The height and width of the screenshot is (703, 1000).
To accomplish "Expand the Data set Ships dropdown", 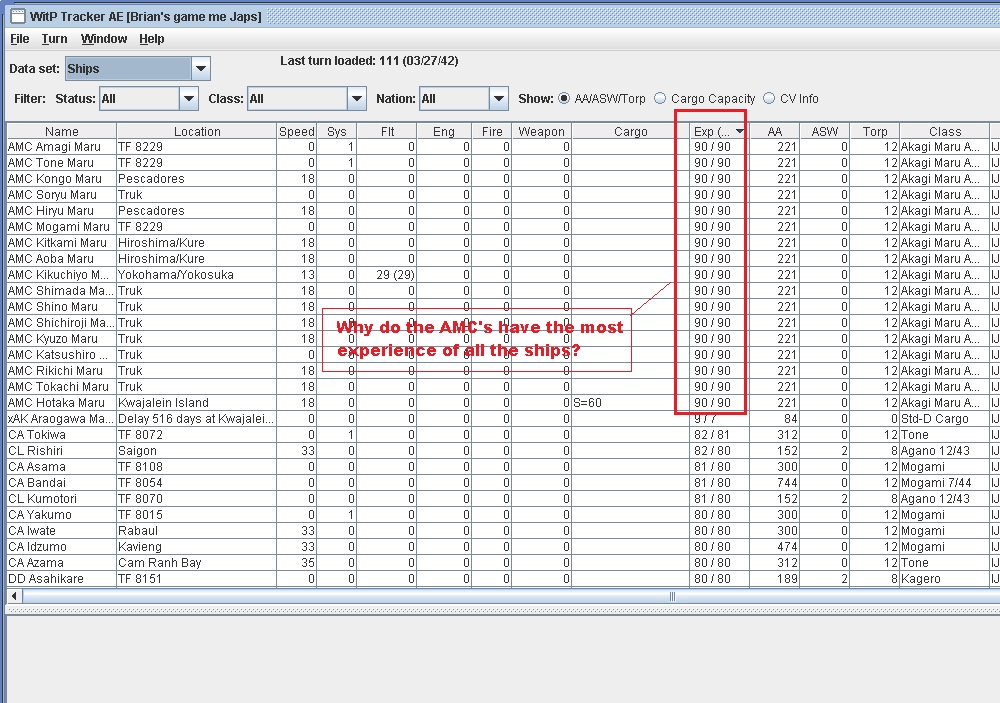I will click(201, 68).
